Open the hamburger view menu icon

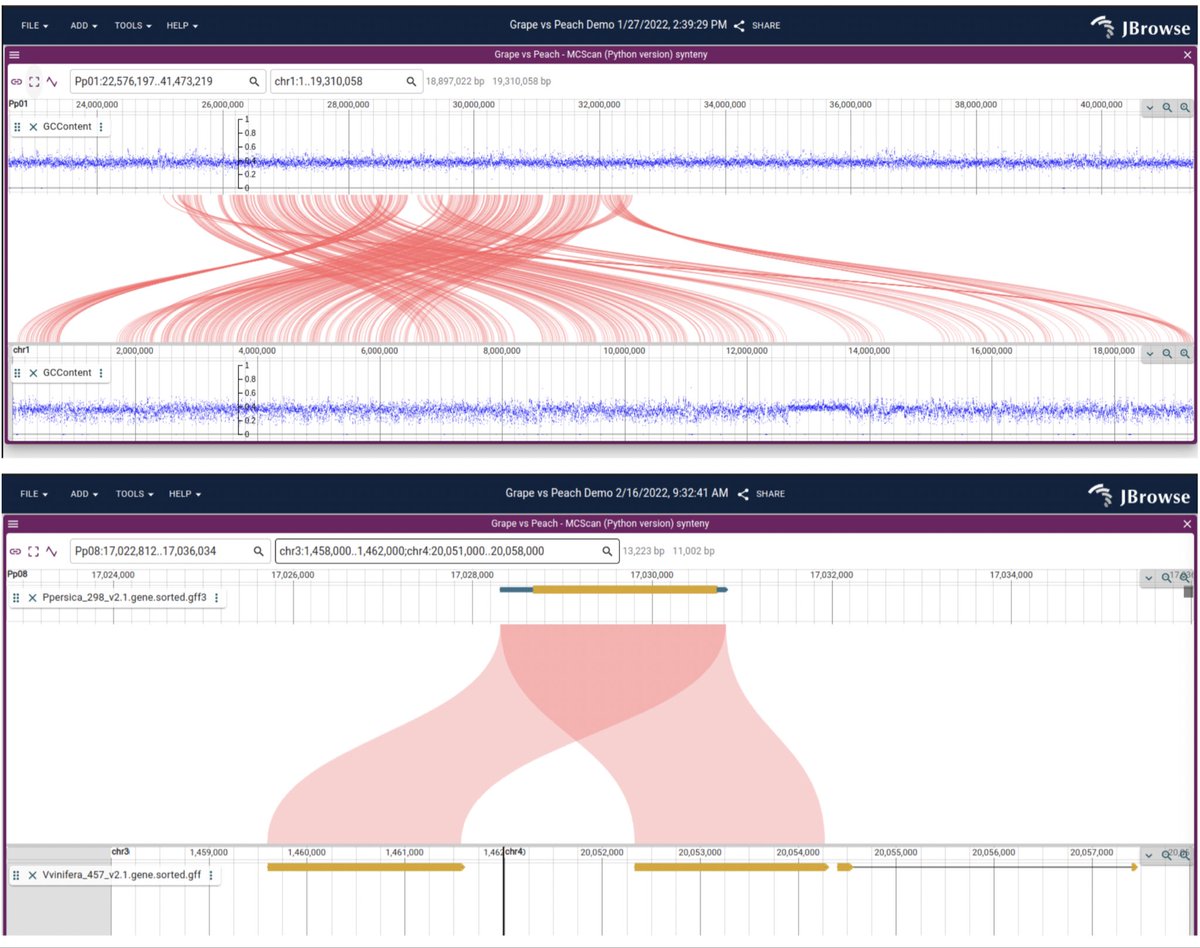coord(13,55)
